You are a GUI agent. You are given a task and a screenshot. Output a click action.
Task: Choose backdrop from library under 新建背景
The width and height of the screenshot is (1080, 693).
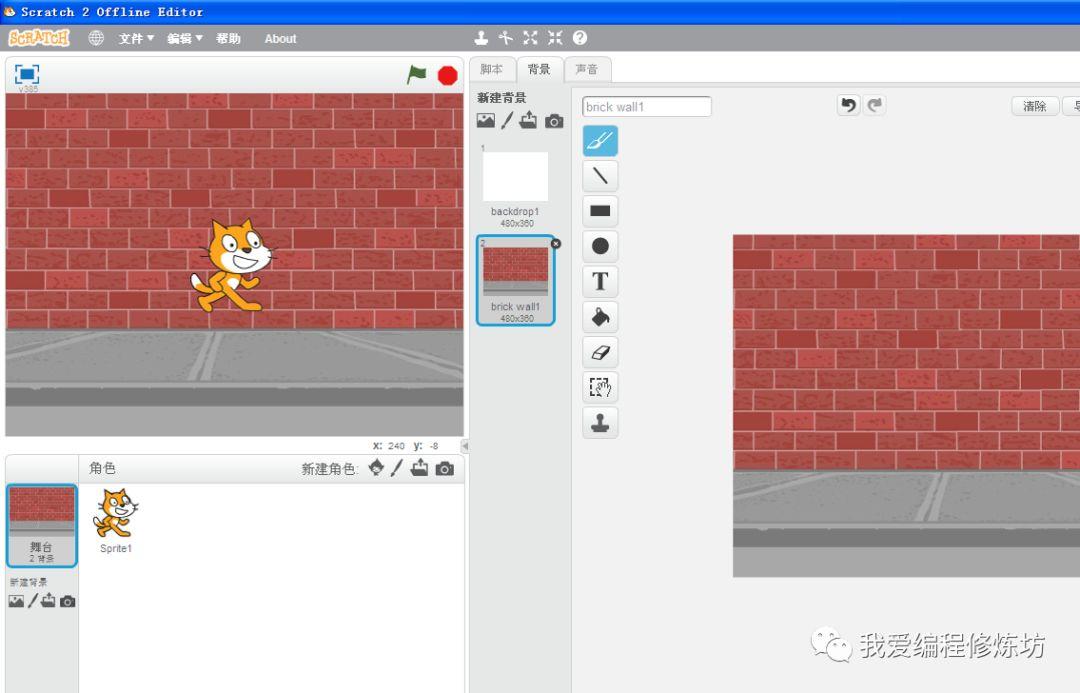[x=486, y=121]
